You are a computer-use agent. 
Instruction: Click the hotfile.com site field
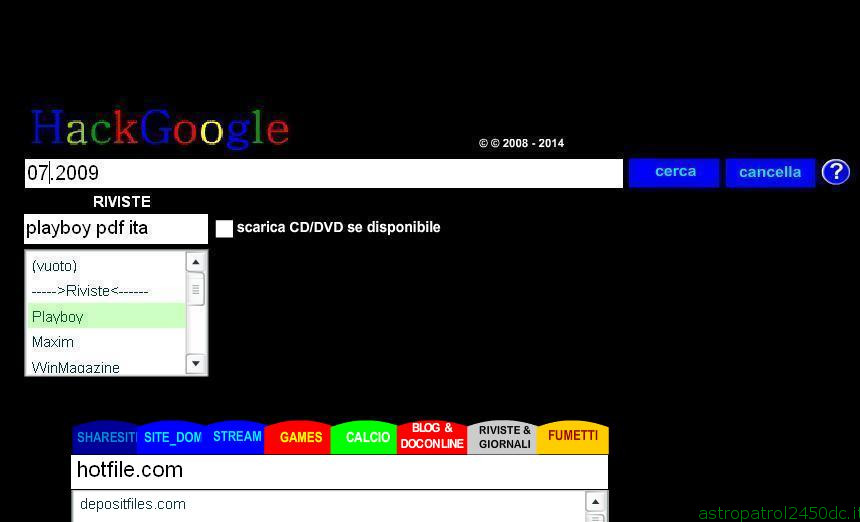tap(340, 472)
